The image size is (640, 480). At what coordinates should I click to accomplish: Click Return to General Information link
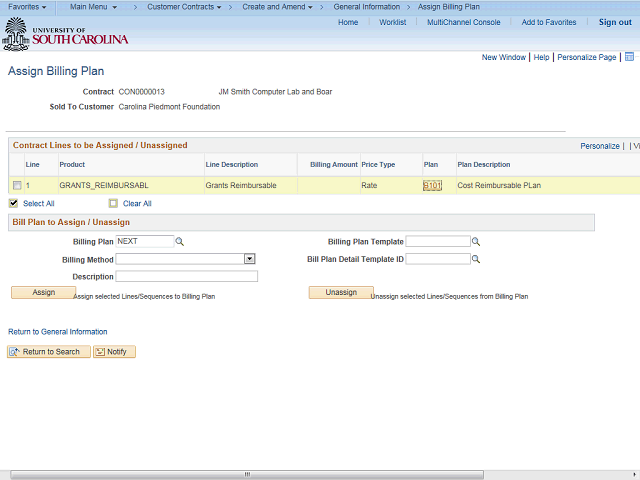tap(58, 332)
